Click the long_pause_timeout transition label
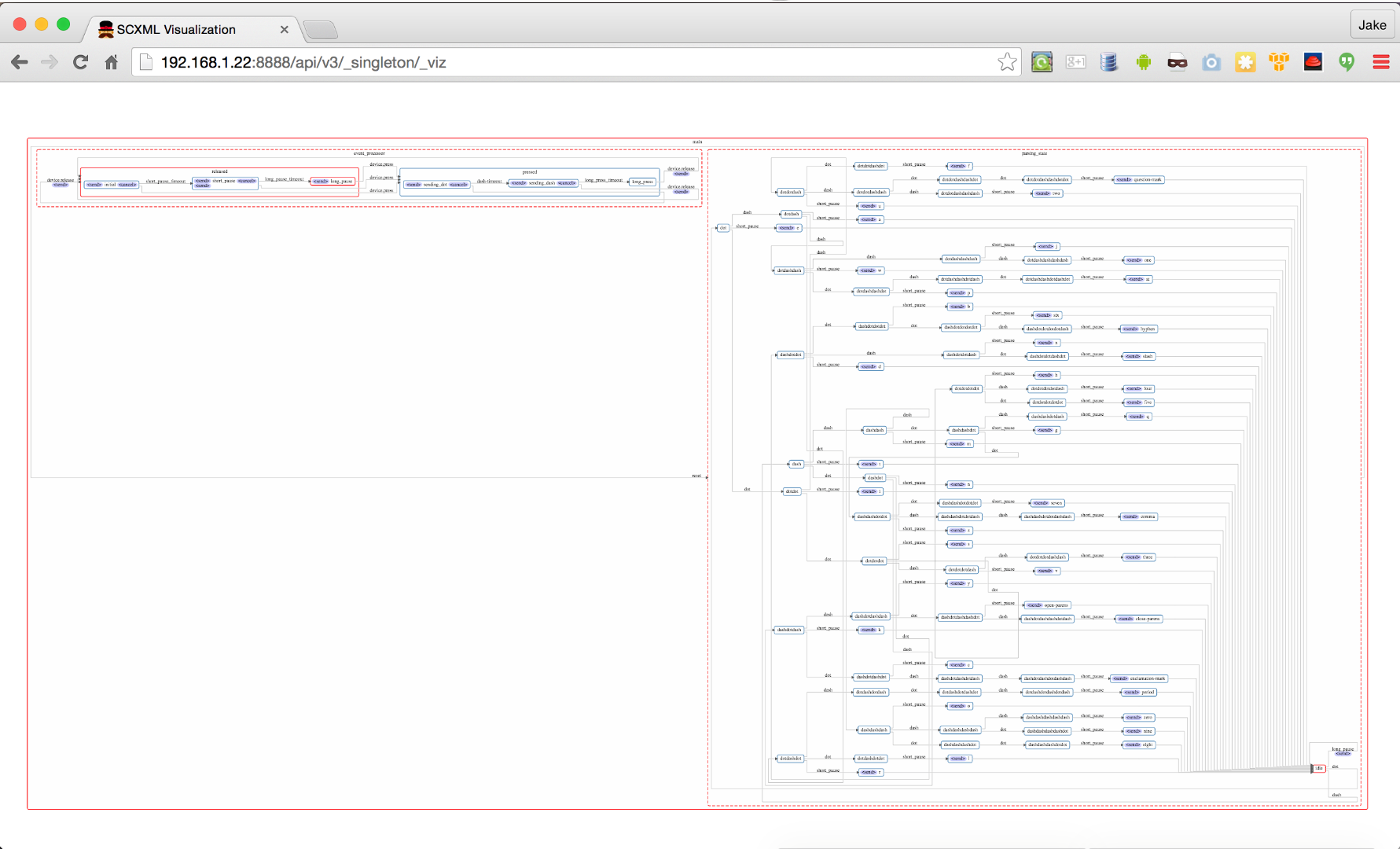 point(284,179)
